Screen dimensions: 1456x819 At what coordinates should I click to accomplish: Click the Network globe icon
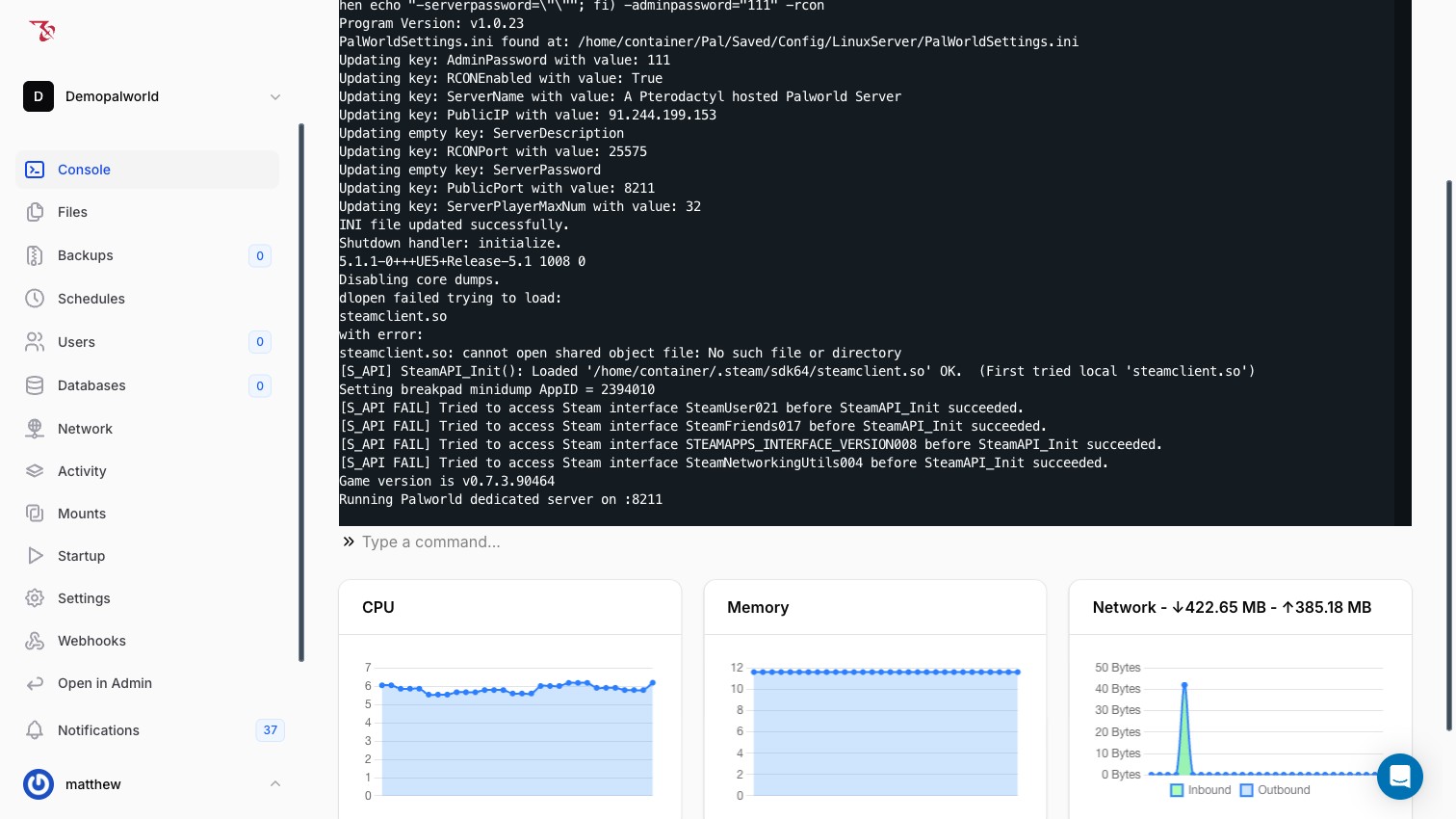click(35, 429)
